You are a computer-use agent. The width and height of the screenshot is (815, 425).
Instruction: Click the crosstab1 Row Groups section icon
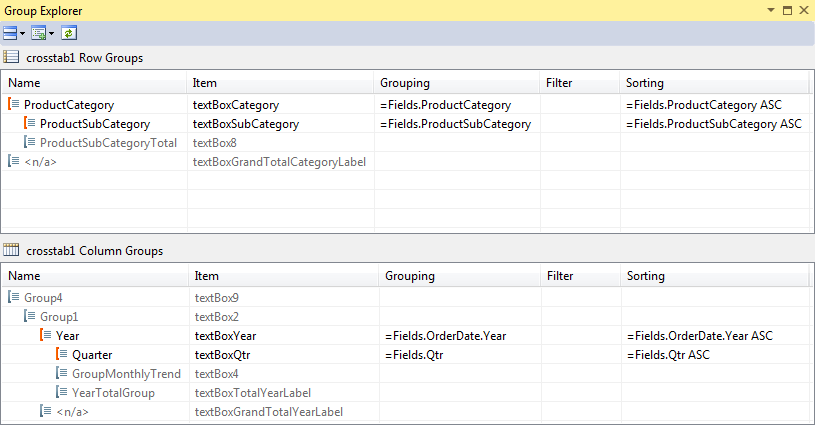point(11,57)
